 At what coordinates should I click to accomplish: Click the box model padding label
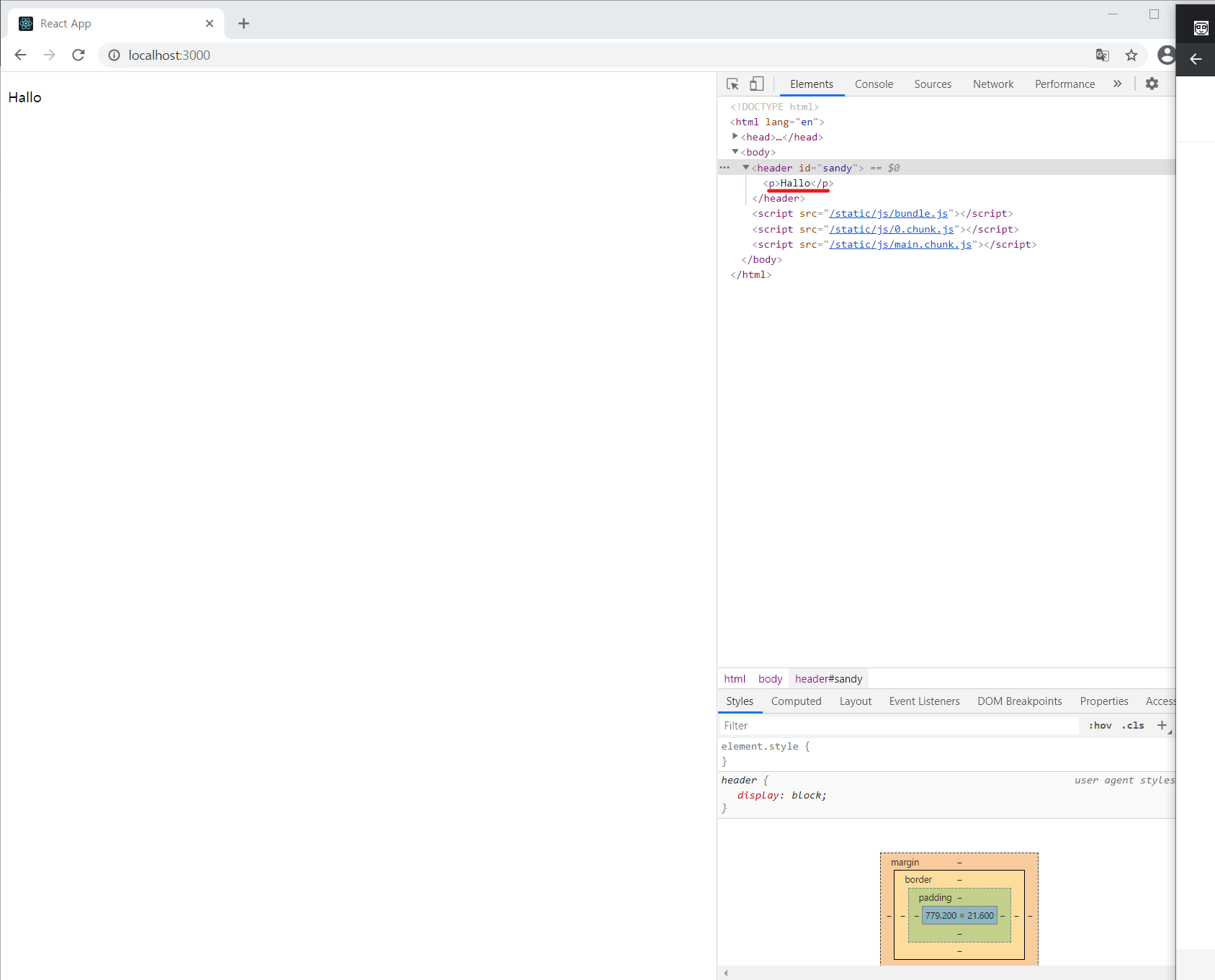click(x=935, y=898)
